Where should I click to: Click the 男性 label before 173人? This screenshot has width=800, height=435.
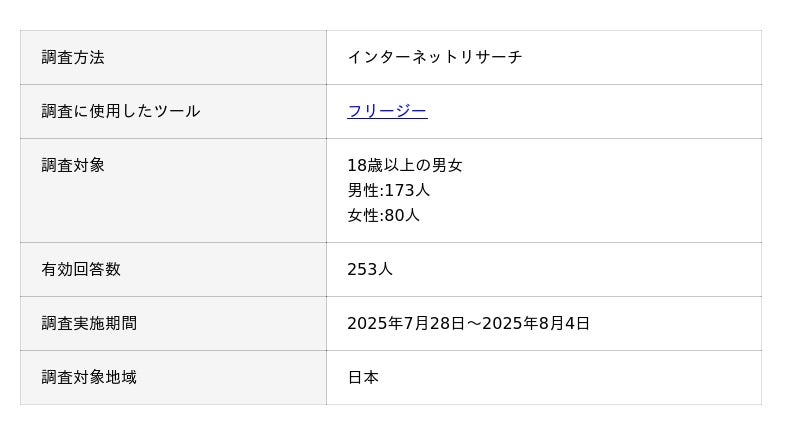[363, 190]
